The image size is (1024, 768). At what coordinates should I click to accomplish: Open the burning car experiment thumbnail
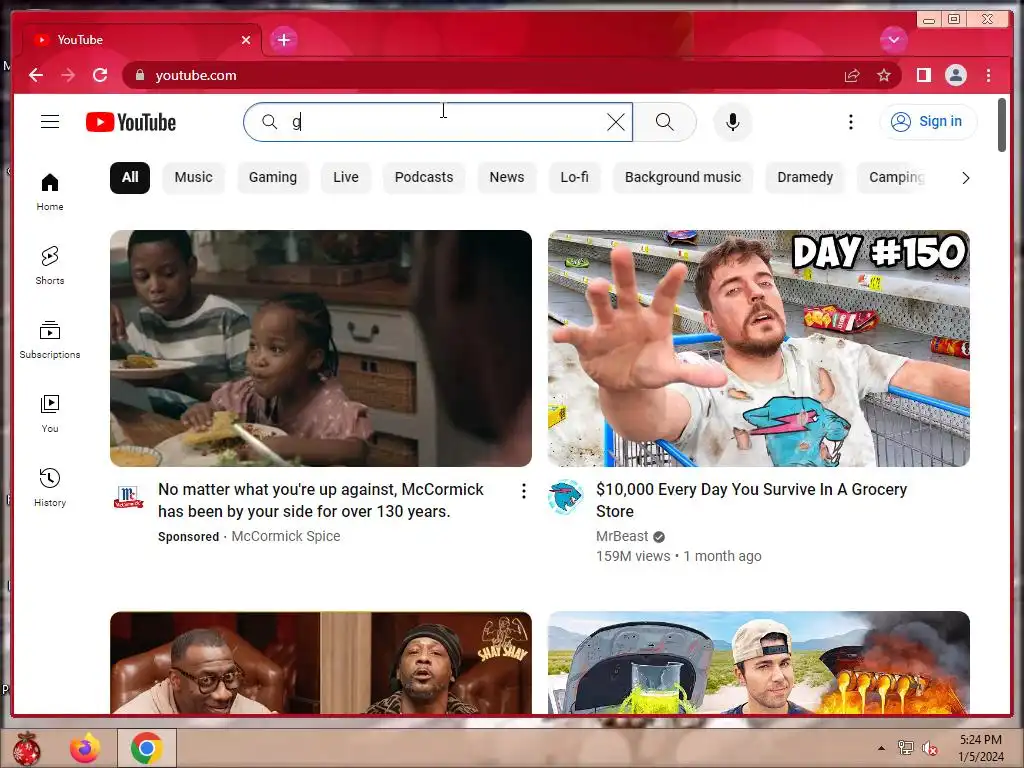click(x=758, y=662)
